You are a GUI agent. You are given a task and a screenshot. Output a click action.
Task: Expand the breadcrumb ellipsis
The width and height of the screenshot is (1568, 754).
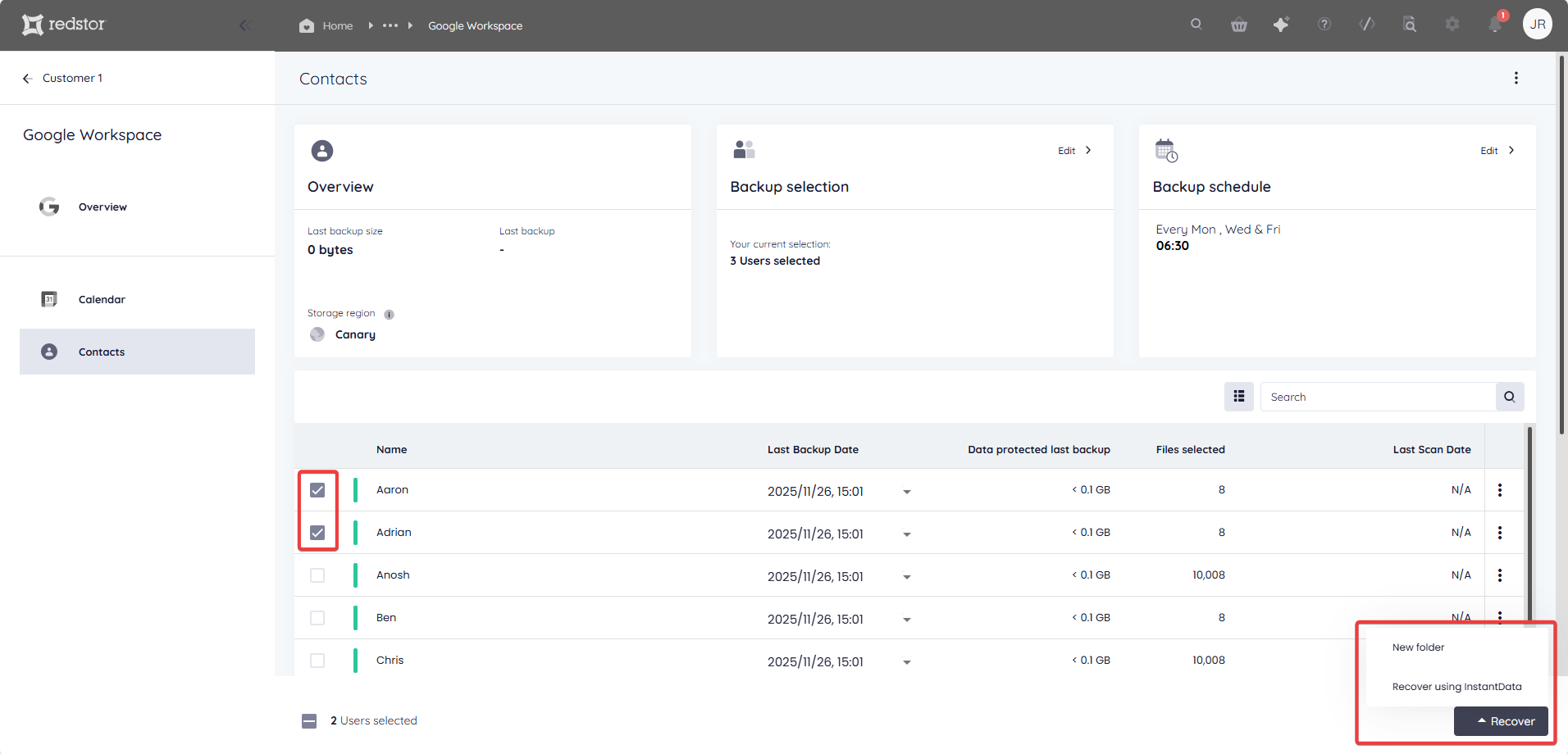point(390,25)
